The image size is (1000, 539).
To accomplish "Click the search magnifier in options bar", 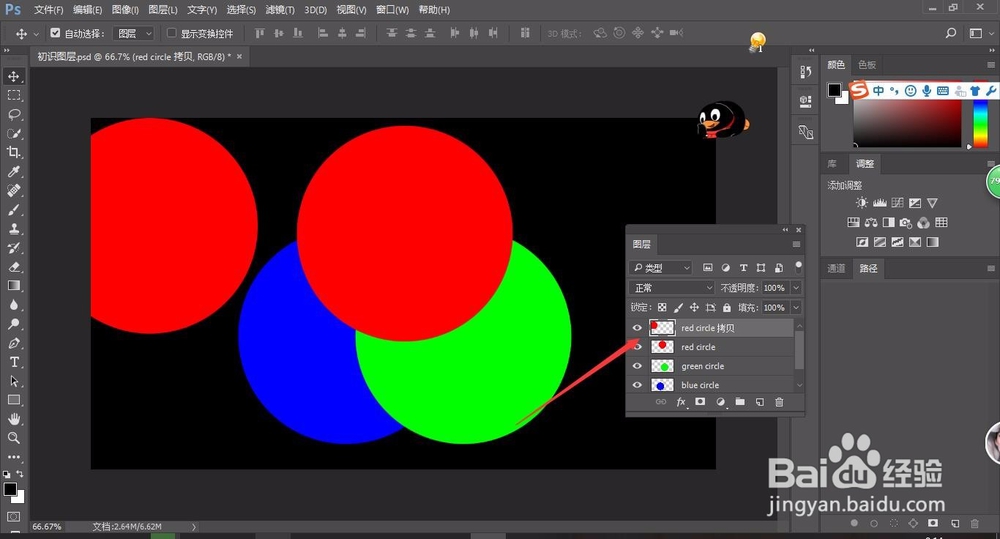I will click(x=951, y=33).
